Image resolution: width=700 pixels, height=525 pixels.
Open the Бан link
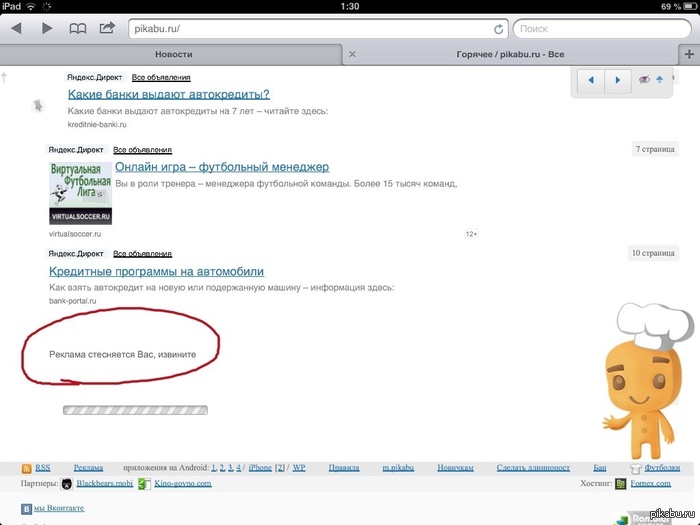coord(600,468)
